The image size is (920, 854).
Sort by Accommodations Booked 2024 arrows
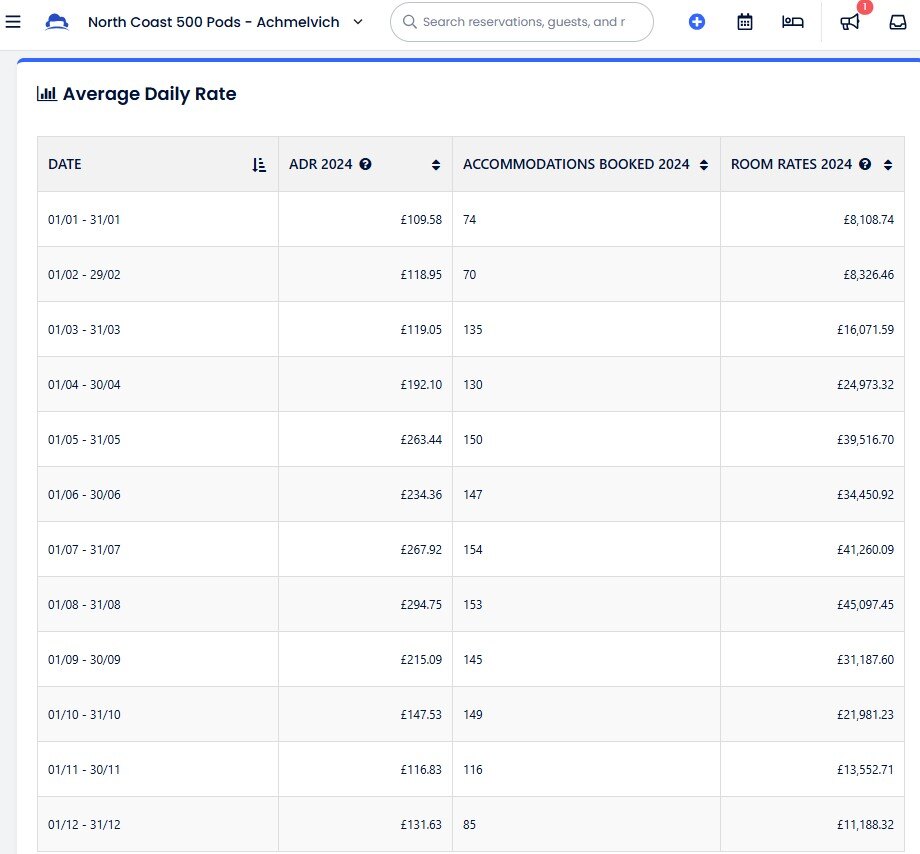click(x=704, y=165)
